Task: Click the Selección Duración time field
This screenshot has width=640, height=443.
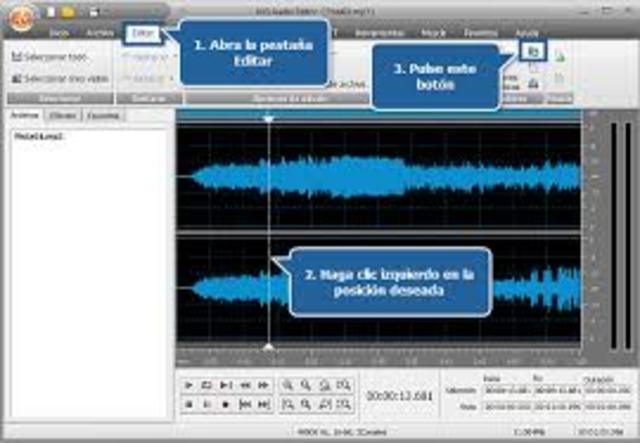Action: click(608, 391)
